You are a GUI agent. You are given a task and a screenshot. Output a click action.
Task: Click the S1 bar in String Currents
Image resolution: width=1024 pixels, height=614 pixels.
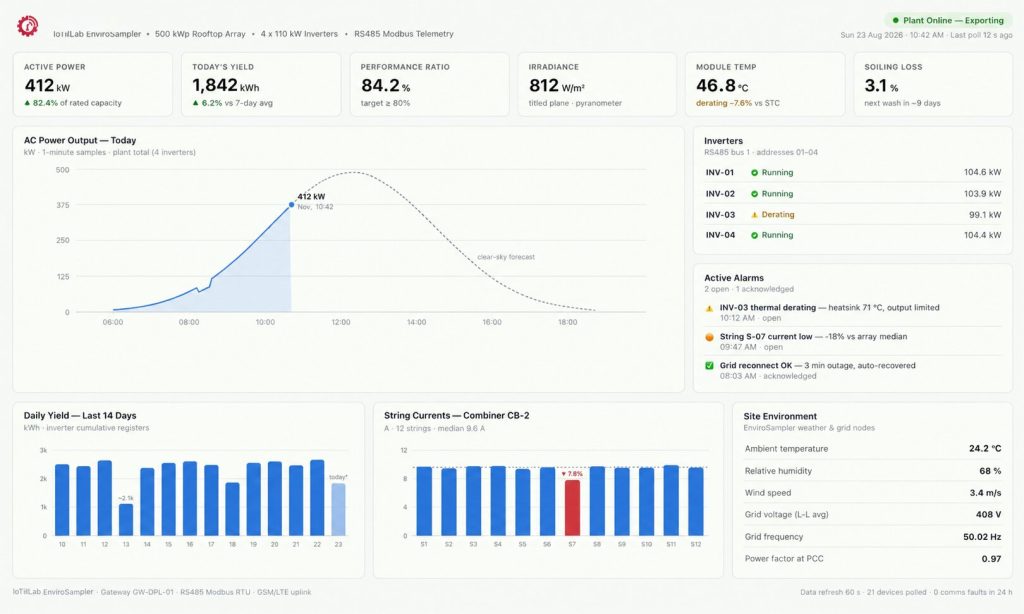424,502
